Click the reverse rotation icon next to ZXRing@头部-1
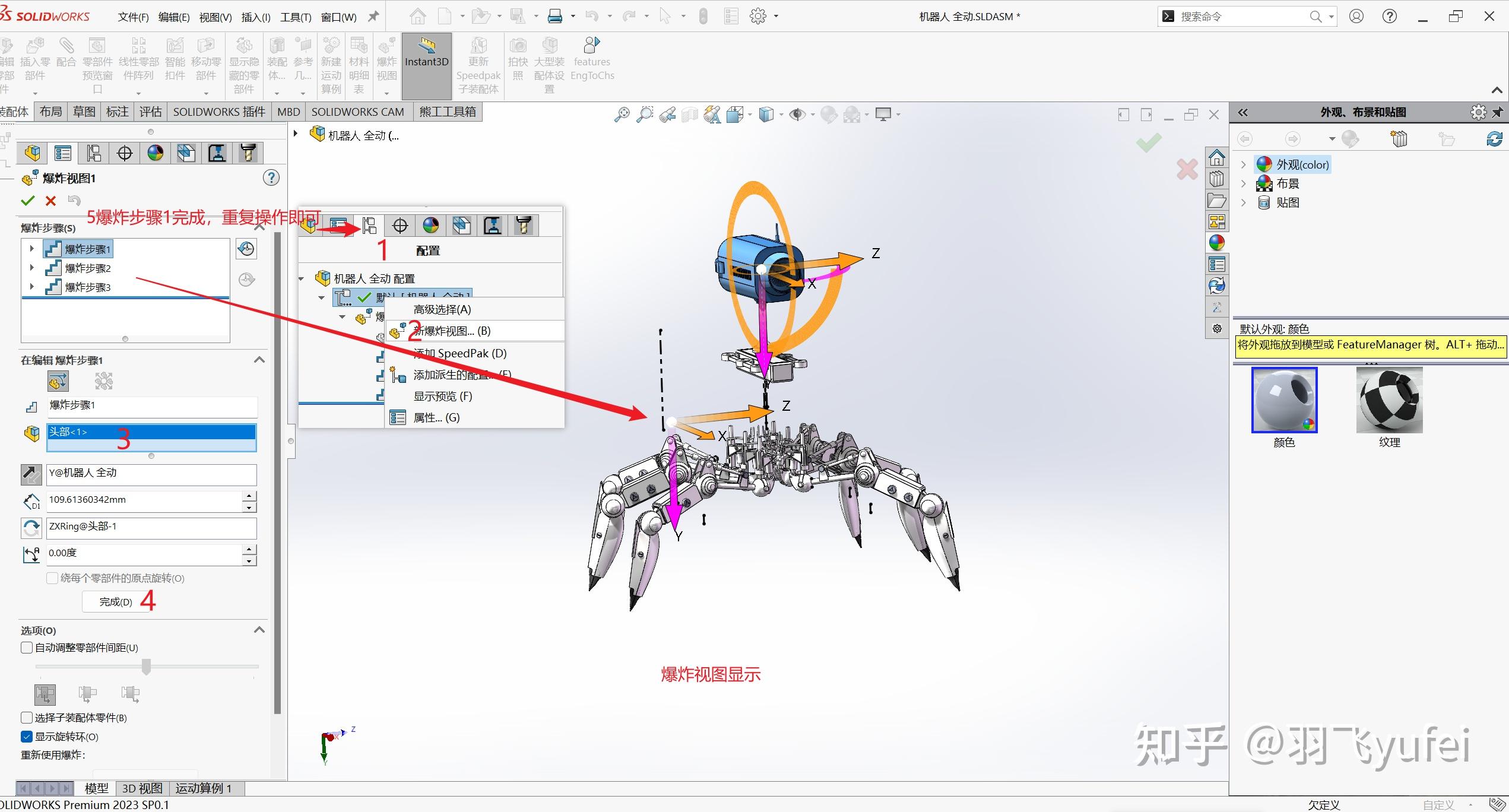This screenshot has height=812, width=1509. 31,528
